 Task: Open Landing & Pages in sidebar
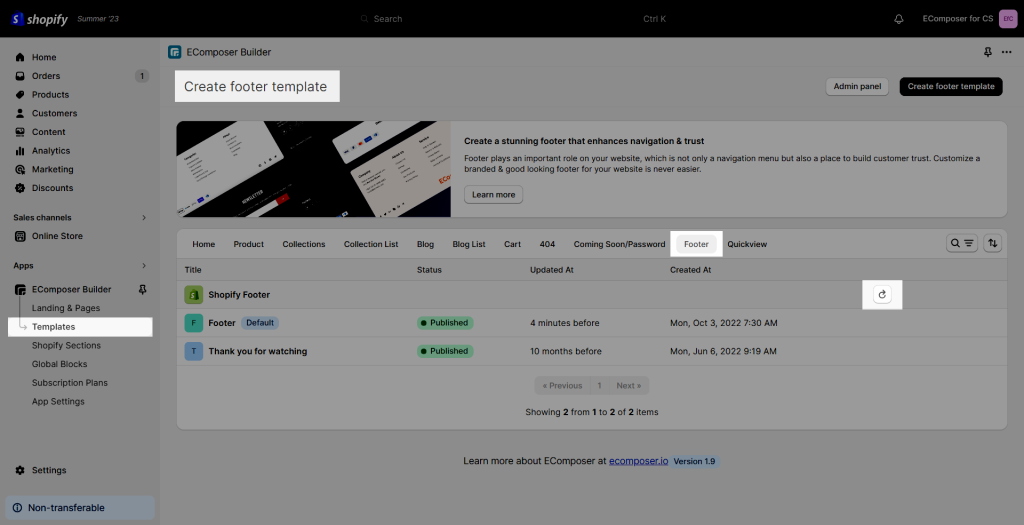pyautogui.click(x=66, y=308)
